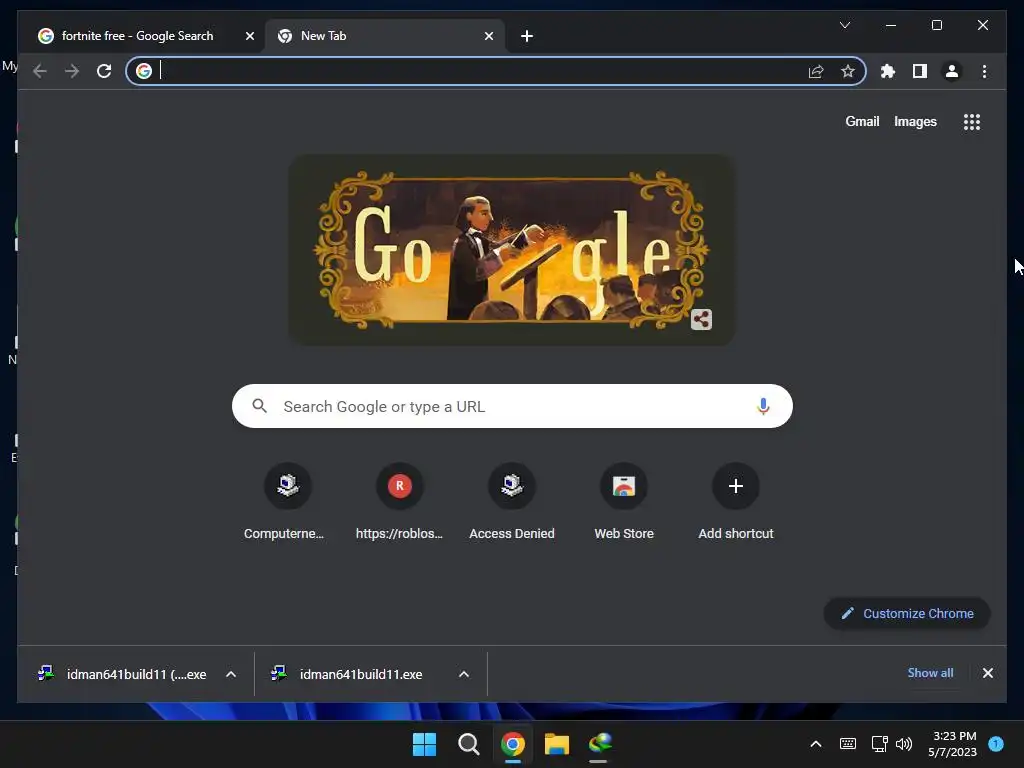Open the Google apps grid

pyautogui.click(x=972, y=121)
